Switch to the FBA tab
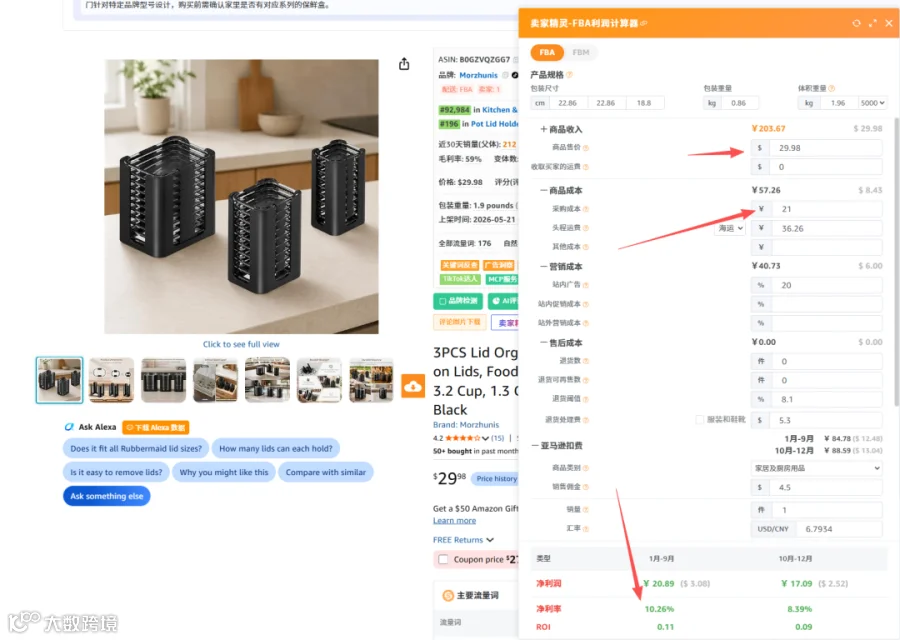Viewport: 900px width, 640px height. click(546, 52)
